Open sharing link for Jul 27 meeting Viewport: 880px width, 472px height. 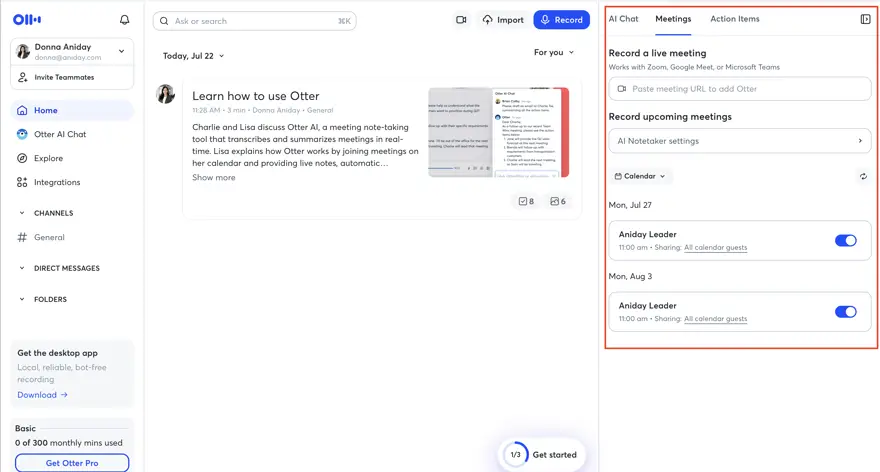(716, 248)
